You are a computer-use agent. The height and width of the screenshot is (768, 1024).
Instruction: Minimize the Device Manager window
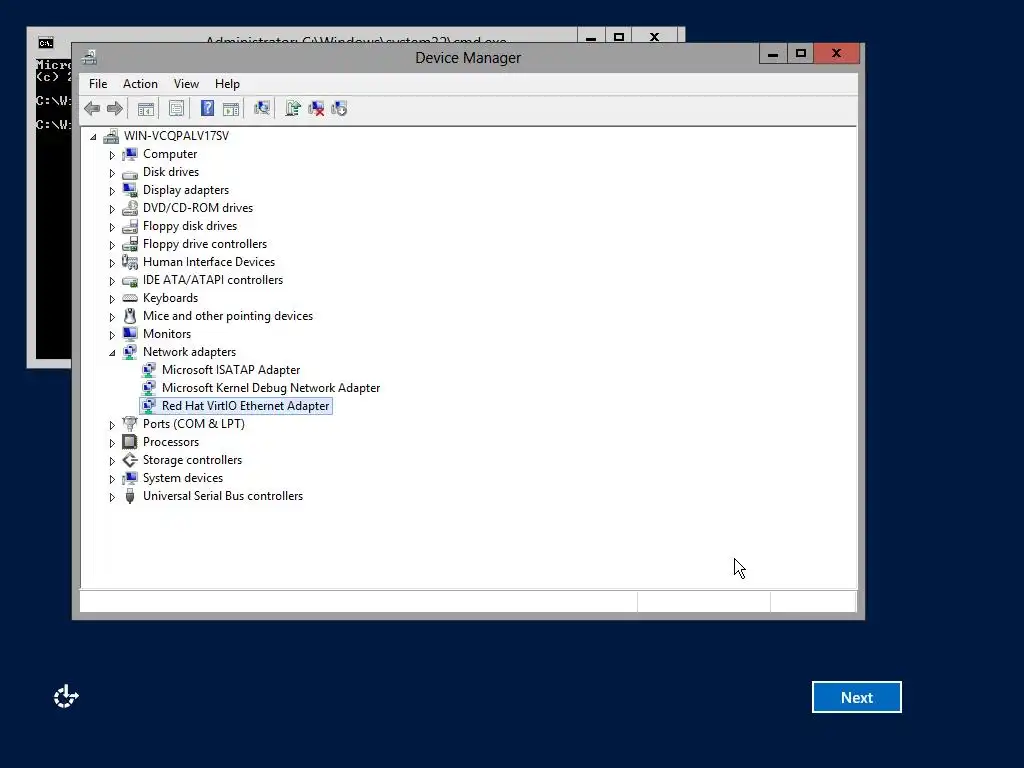point(773,54)
